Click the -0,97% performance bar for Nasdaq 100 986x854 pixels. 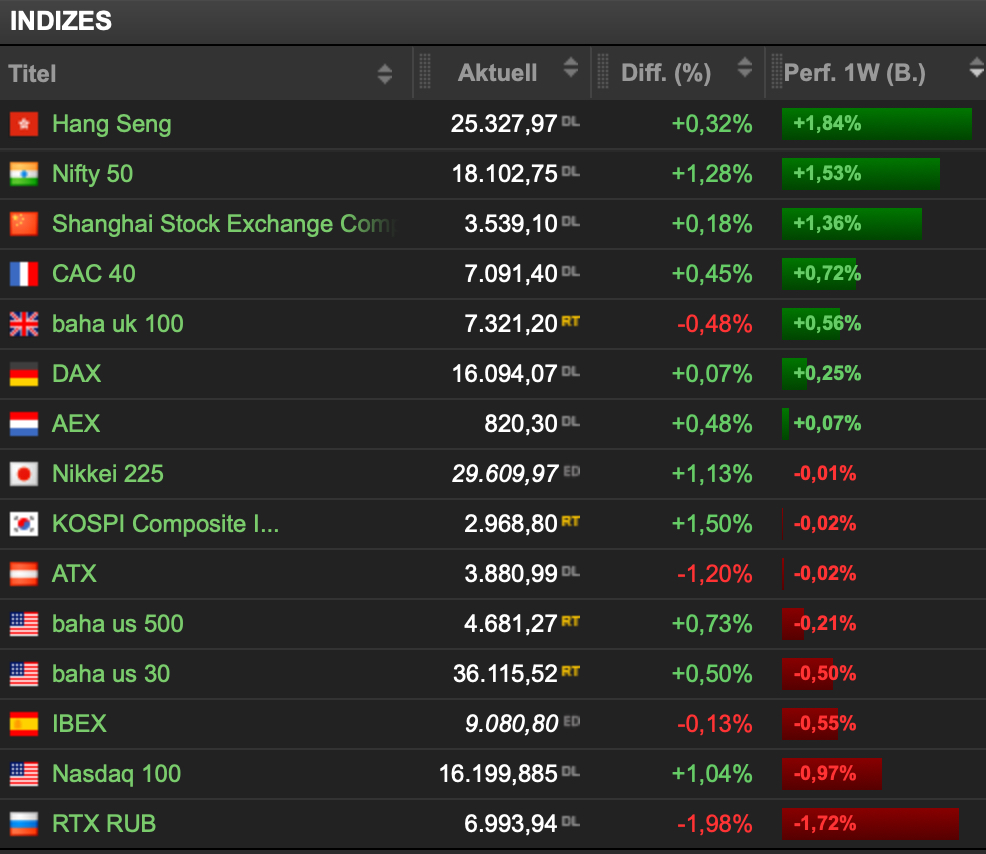(x=831, y=774)
